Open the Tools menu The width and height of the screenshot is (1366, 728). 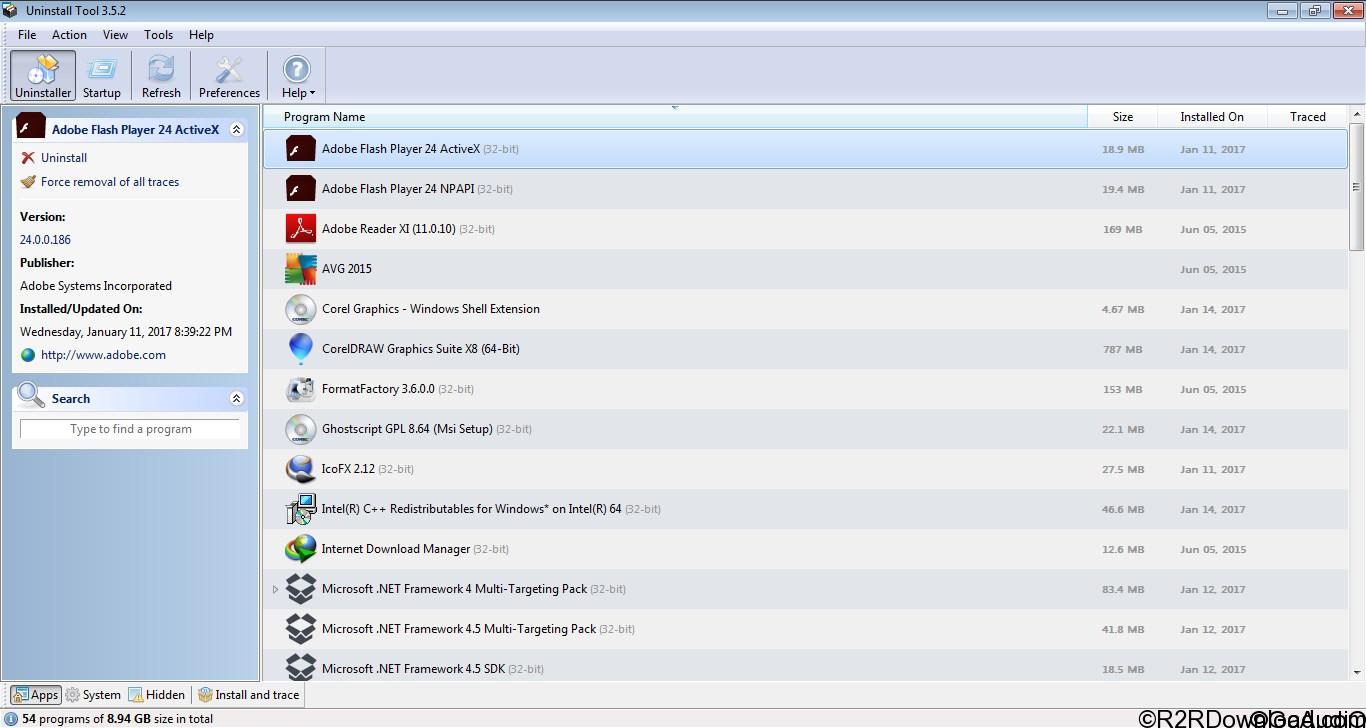pyautogui.click(x=158, y=34)
